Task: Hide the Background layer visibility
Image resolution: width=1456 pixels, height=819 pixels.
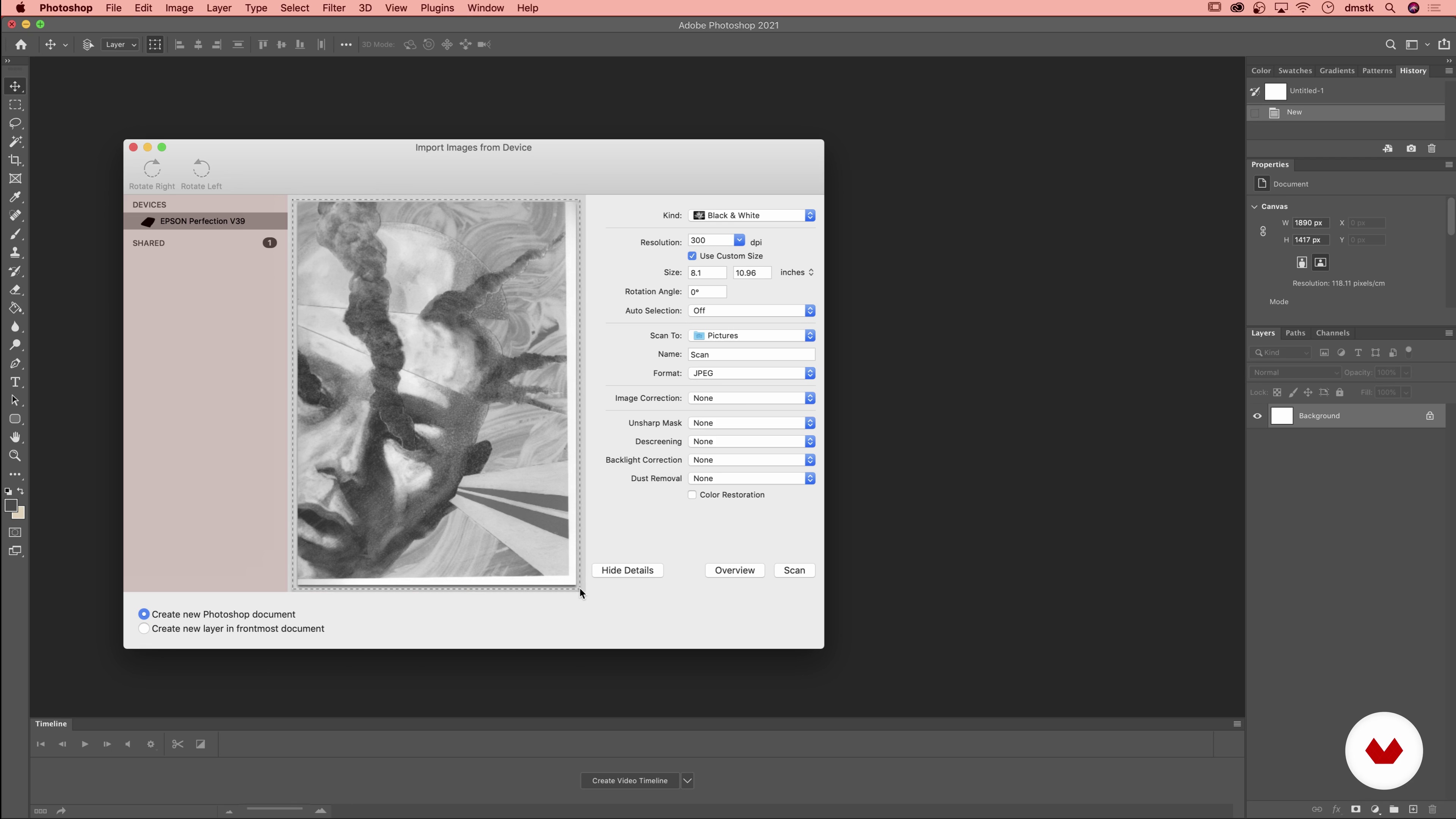Action: [x=1257, y=416]
